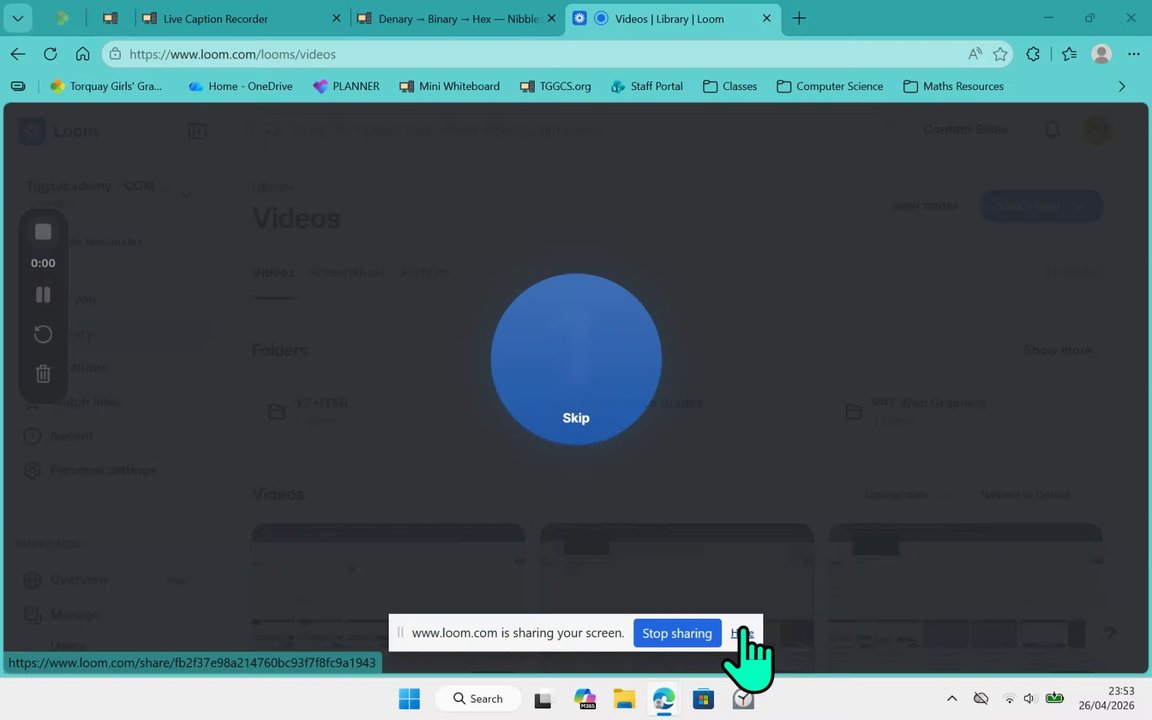Close the Denary Binary Hex tab

click(552, 18)
